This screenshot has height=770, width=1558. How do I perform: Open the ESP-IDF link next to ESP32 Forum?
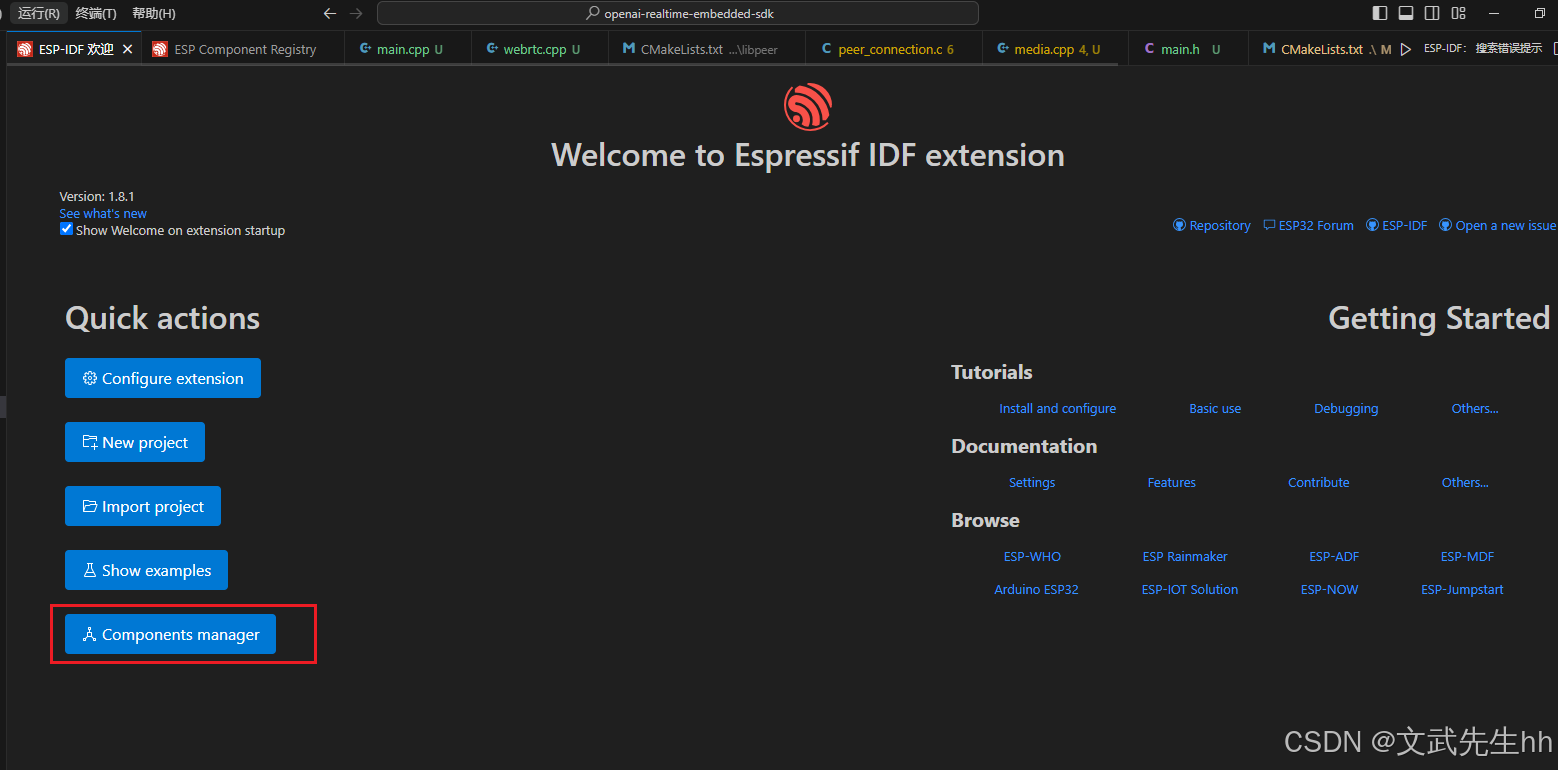point(1397,226)
